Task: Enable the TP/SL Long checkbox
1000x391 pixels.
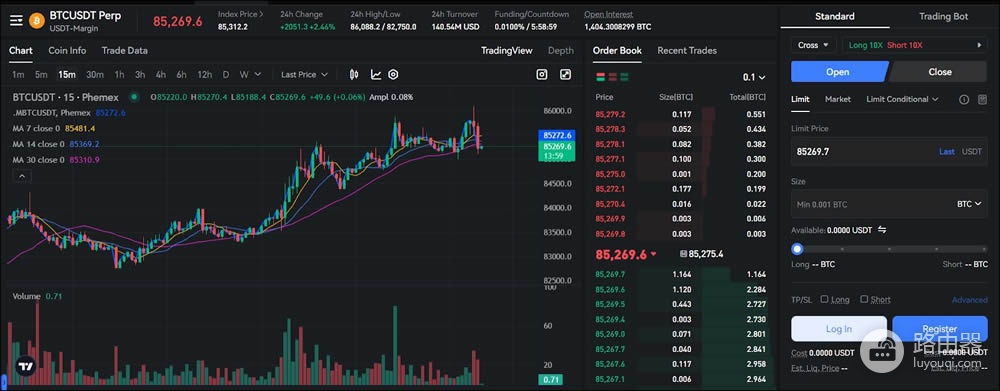Action: pos(825,299)
